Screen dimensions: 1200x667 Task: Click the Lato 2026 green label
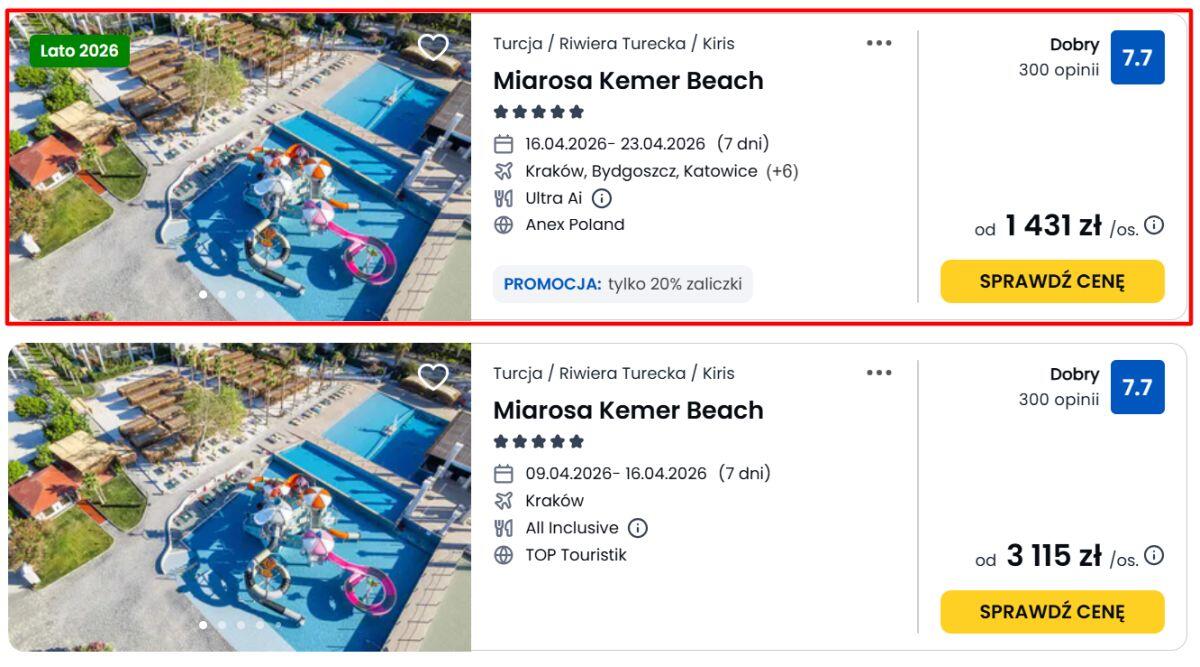(x=79, y=51)
